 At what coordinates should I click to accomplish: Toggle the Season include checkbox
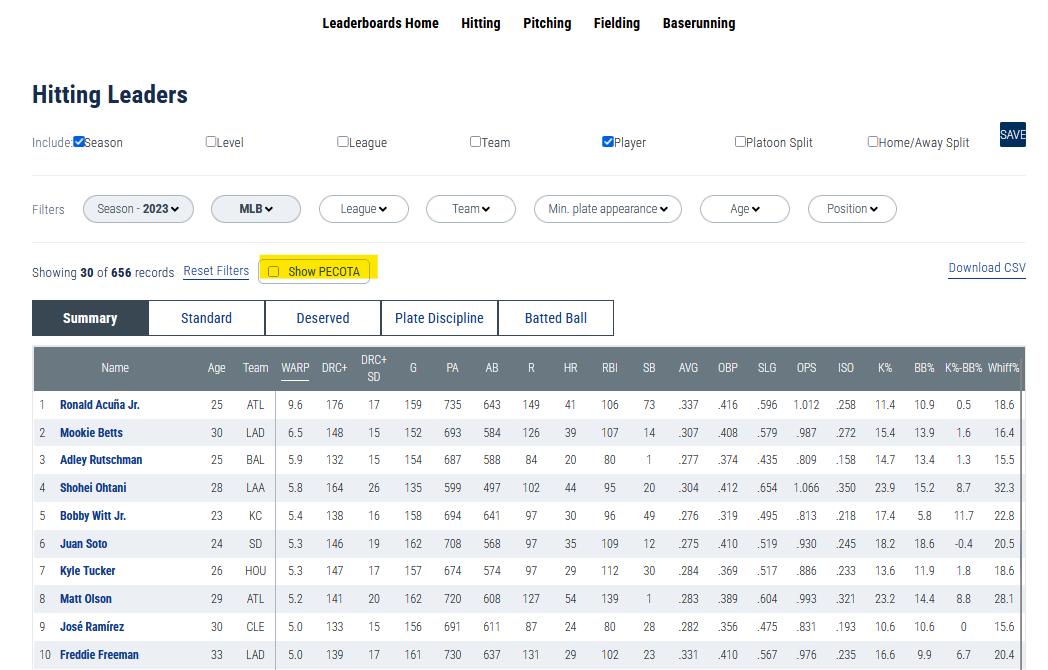click(79, 142)
